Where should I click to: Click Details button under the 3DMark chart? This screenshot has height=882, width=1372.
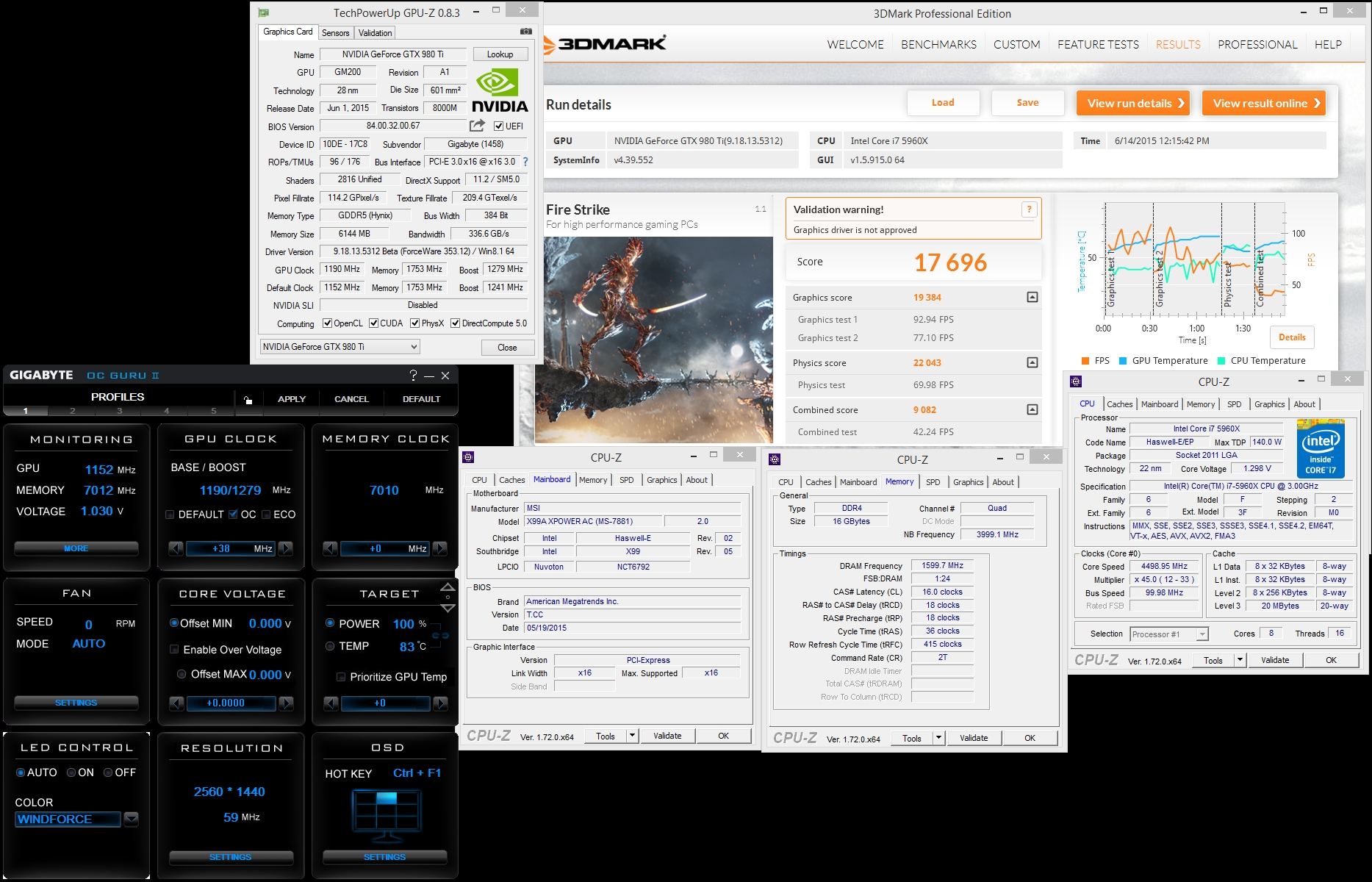[1292, 337]
